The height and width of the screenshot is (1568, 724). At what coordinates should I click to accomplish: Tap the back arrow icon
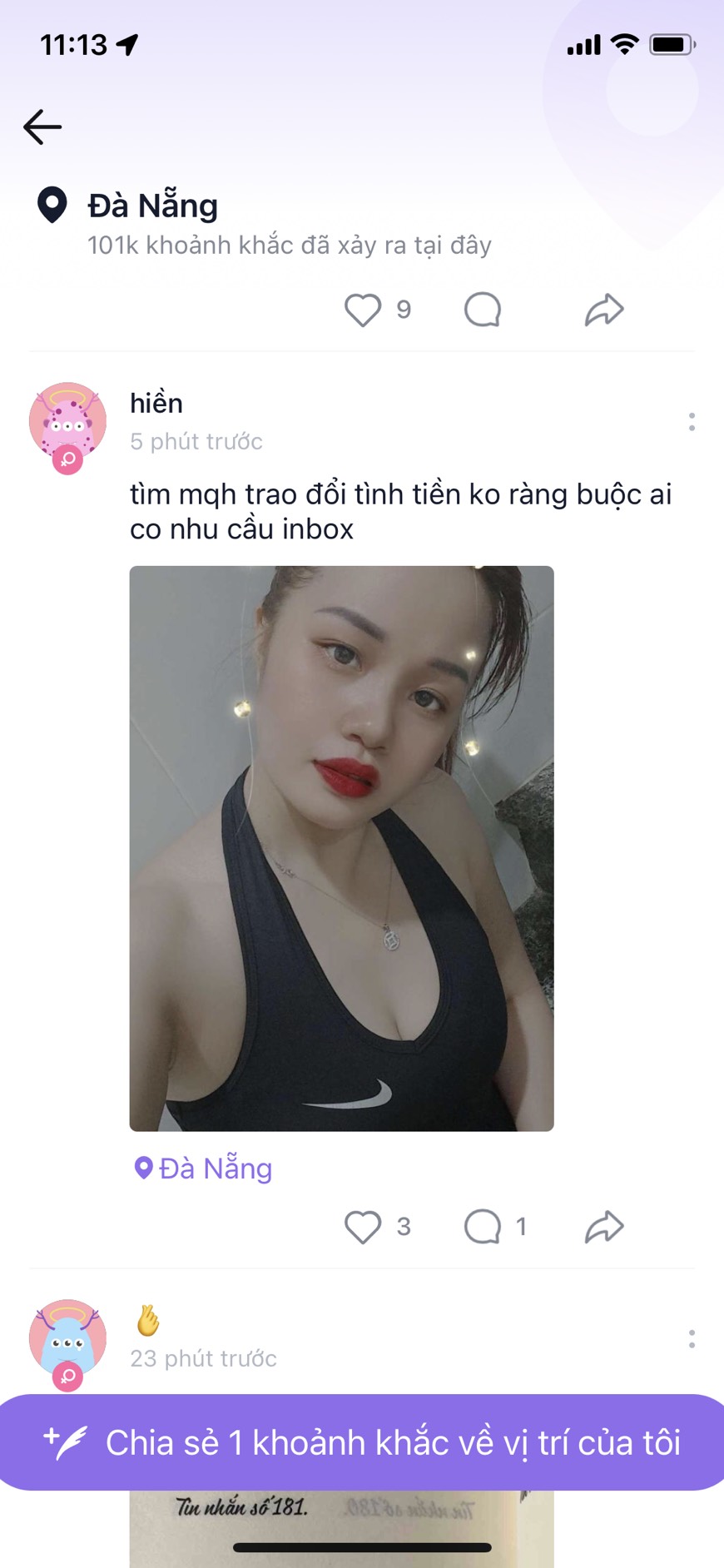pyautogui.click(x=42, y=127)
